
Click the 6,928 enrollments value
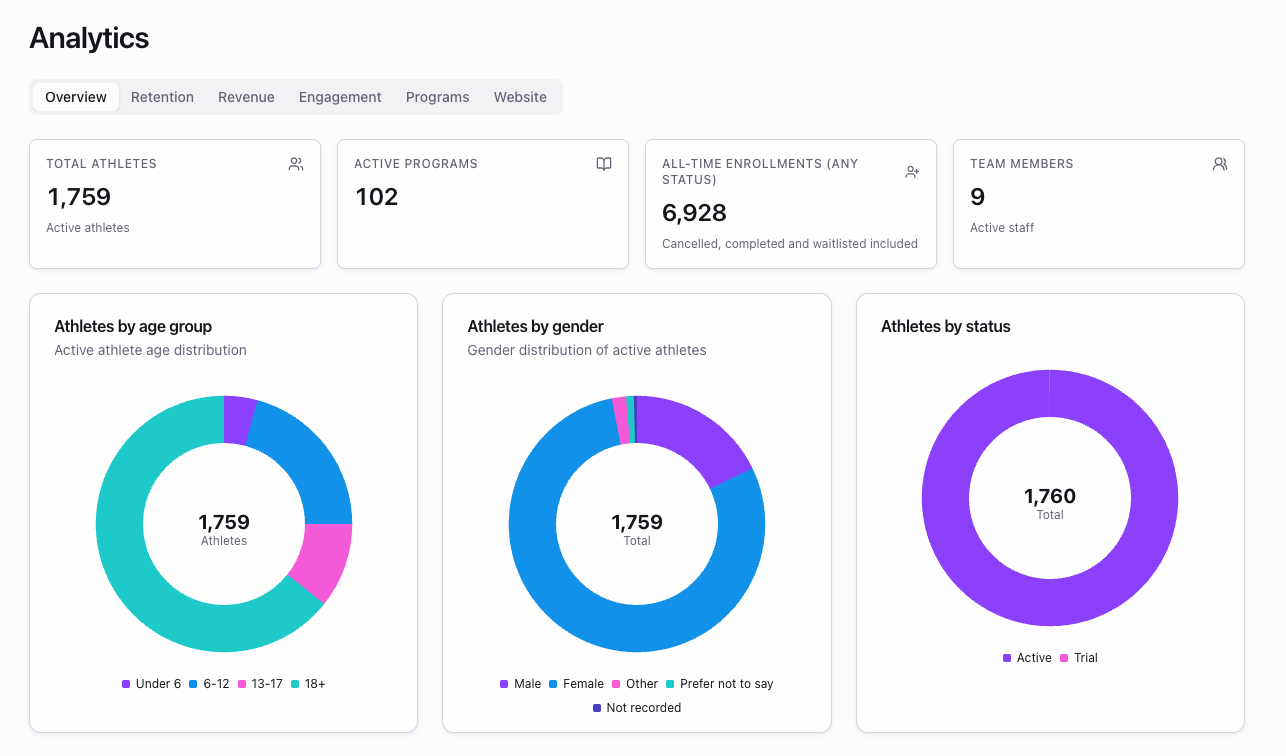pyautogui.click(x=694, y=213)
